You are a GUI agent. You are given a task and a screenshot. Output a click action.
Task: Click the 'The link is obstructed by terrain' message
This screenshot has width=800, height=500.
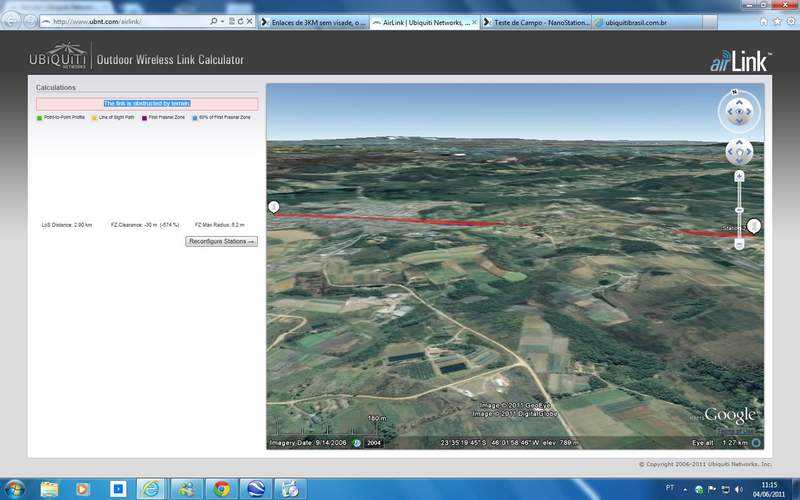point(147,104)
